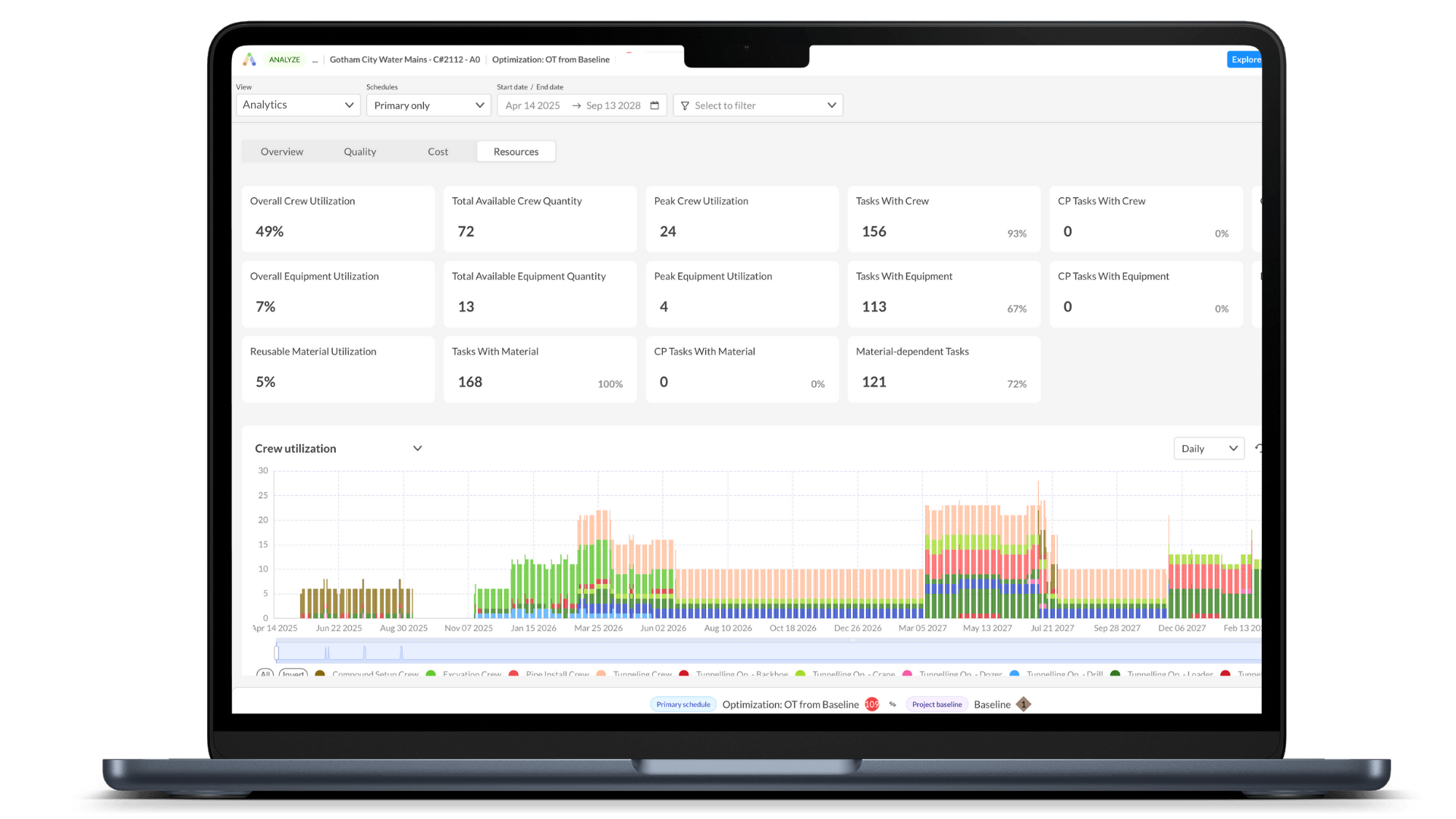Switch to the Overview tab

coord(281,151)
